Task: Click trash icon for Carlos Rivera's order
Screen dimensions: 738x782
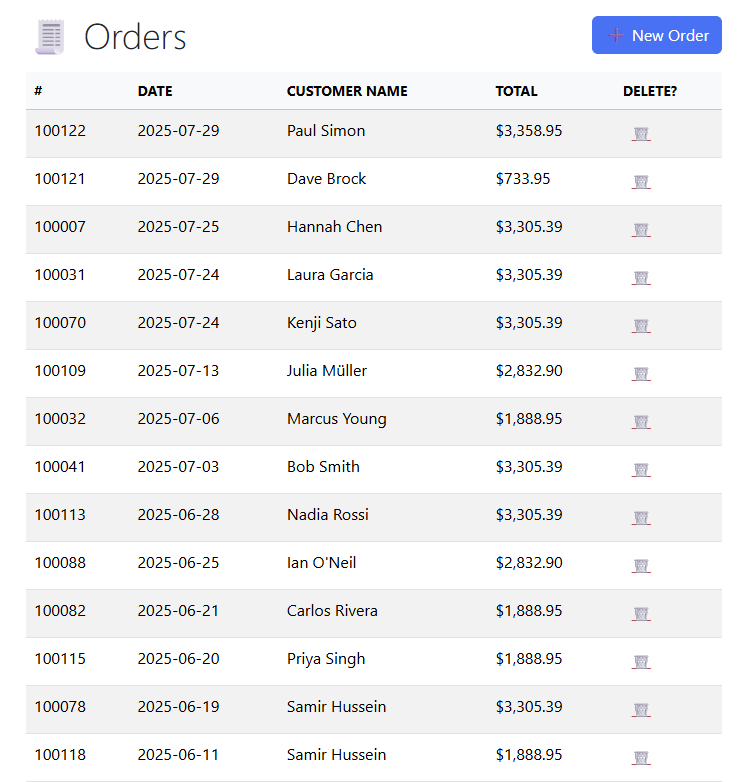Action: [x=641, y=614]
